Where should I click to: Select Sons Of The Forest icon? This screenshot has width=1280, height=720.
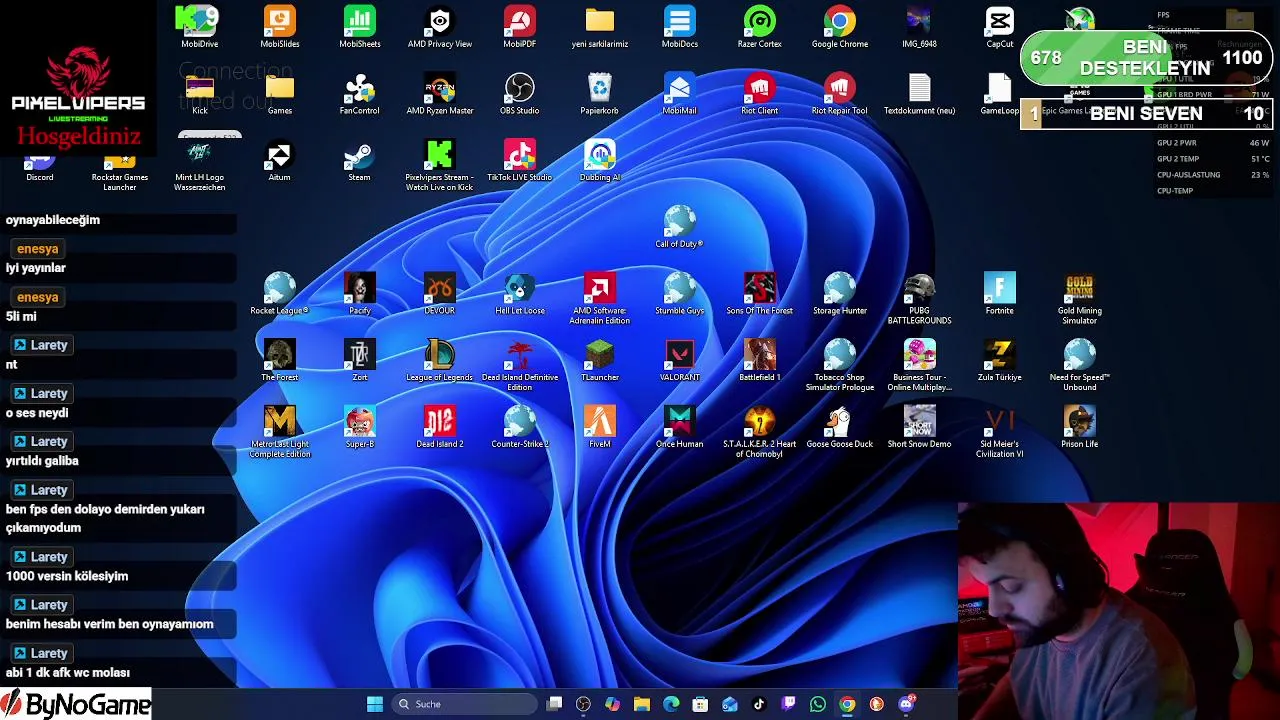760,294
